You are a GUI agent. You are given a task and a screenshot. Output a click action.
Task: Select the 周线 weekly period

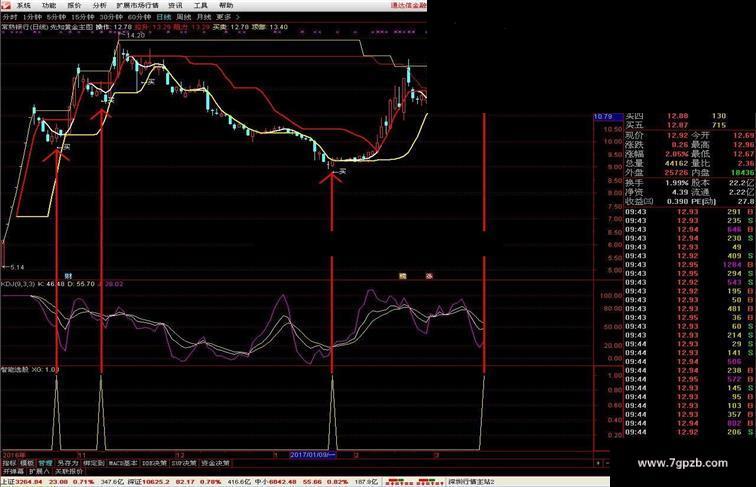(x=184, y=17)
